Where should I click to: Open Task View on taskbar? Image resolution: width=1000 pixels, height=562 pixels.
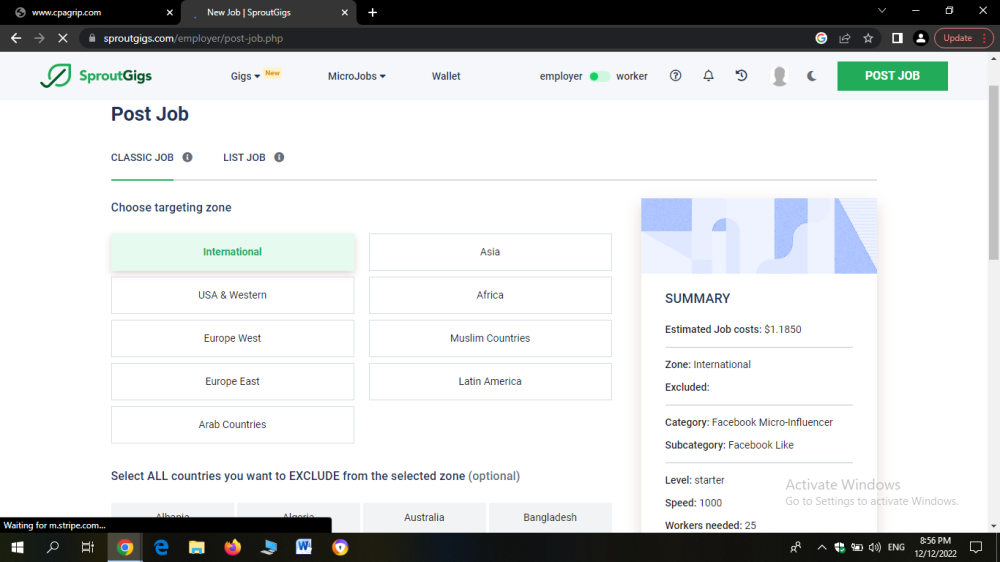88,547
